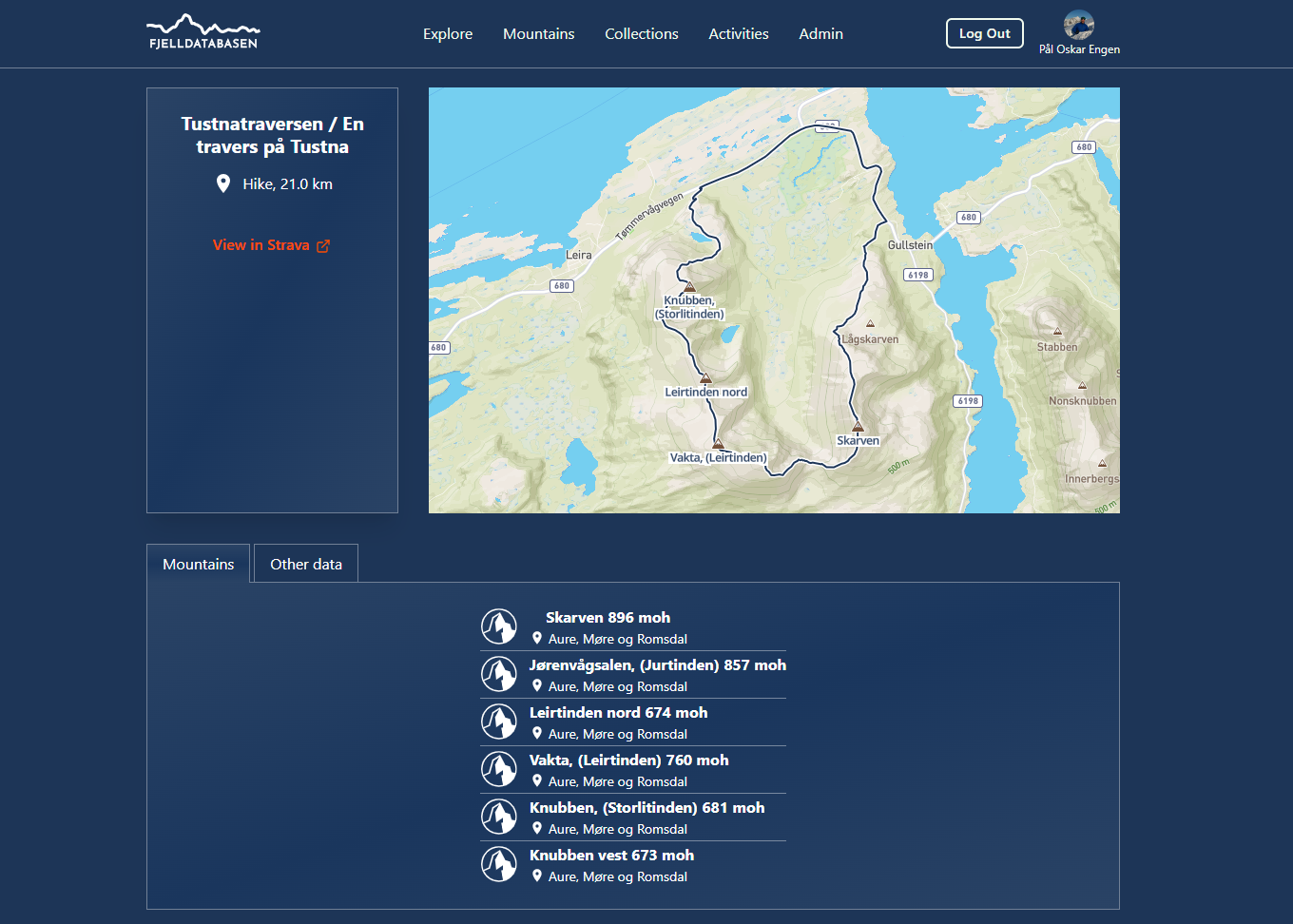Open Pål Oskar Engen profile avatar
The width and height of the screenshot is (1293, 924).
tap(1078, 25)
